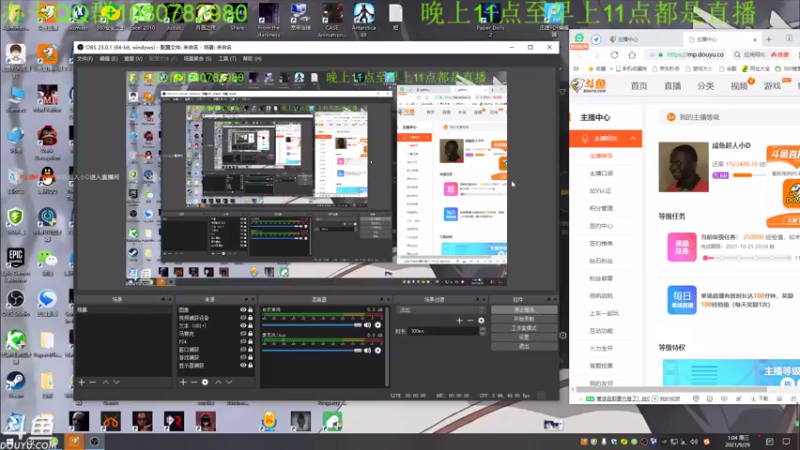Move source down arrow in Sources panel
The image size is (800, 450).
pos(229,382)
